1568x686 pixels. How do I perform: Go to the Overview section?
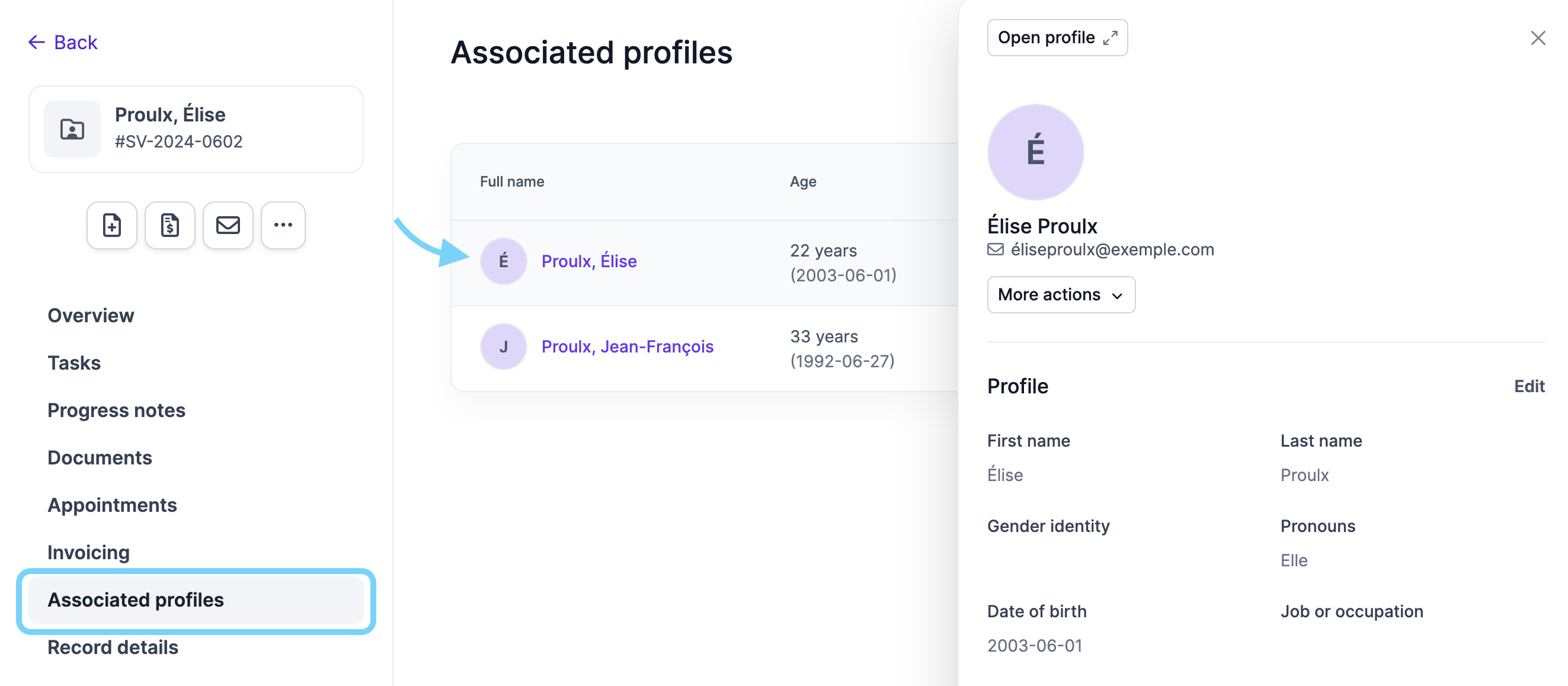pyautogui.click(x=91, y=315)
